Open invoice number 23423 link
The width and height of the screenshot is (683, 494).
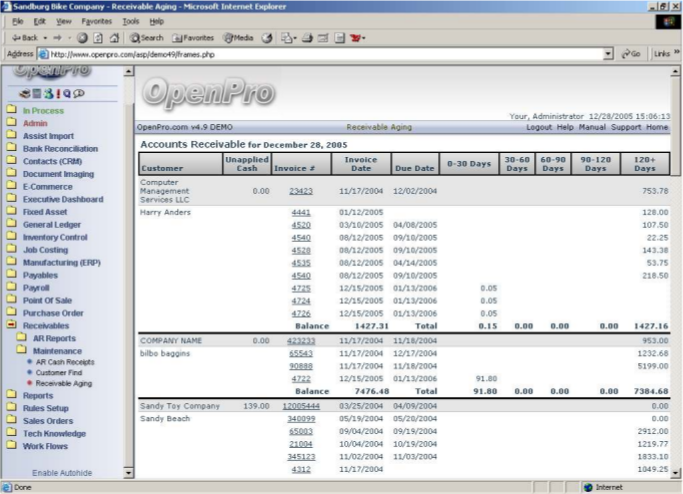tap(301, 190)
